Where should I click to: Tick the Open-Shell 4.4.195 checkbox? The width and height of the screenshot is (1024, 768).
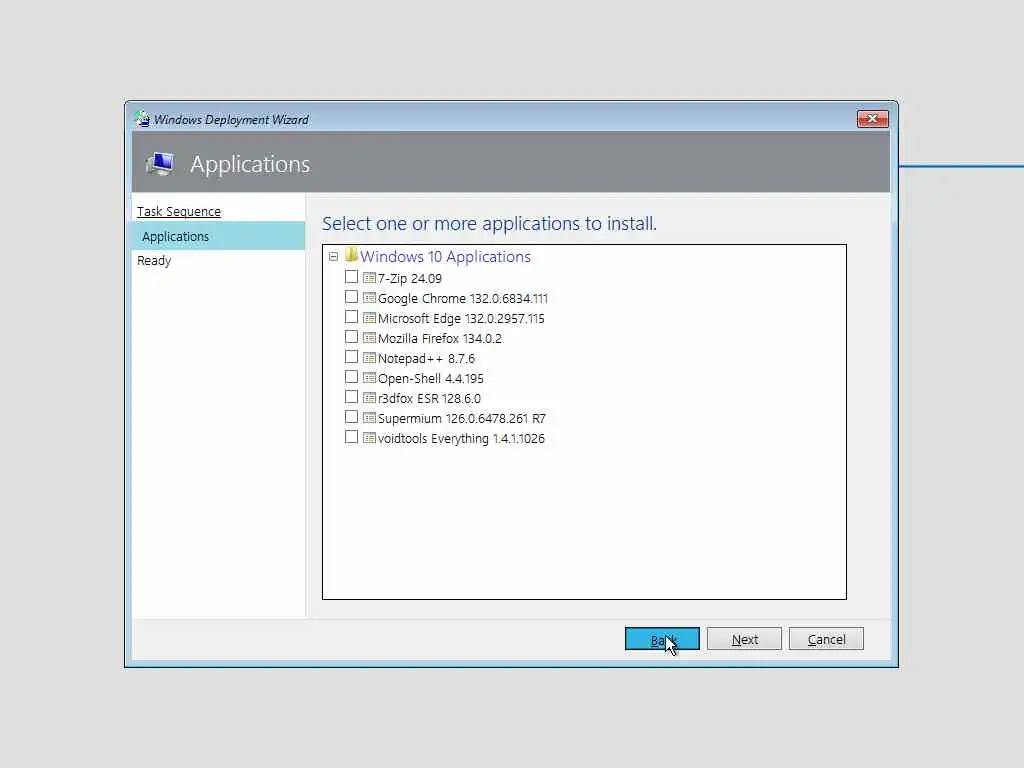[x=351, y=377]
